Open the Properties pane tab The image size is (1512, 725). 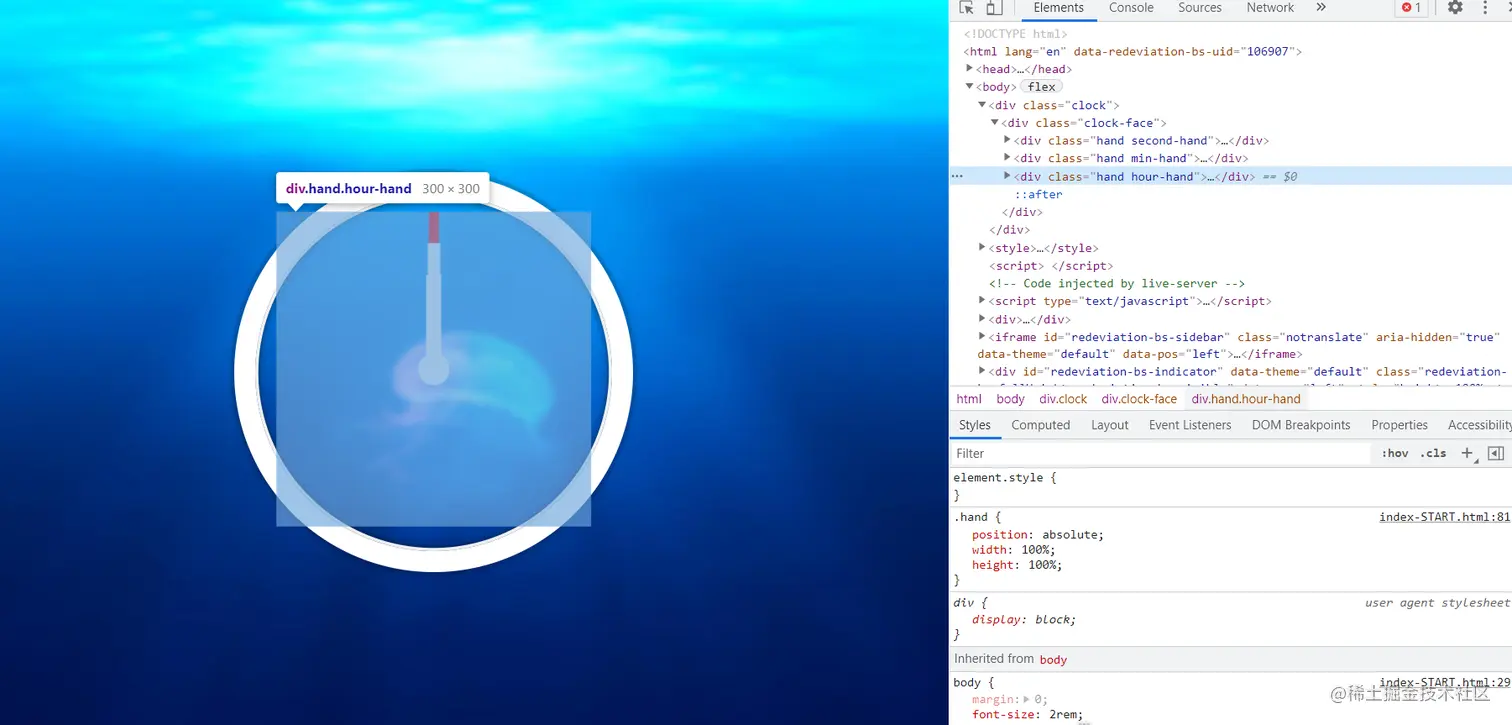point(1399,425)
